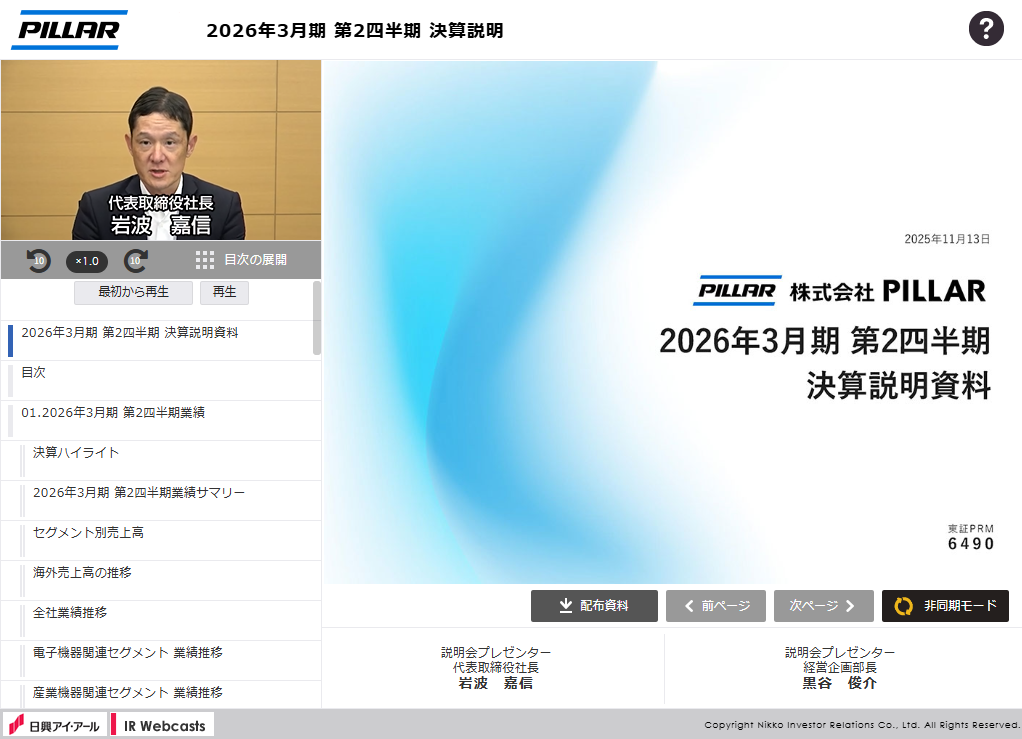
Task: Select the 目次 chapter in the list
Action: coord(34,373)
